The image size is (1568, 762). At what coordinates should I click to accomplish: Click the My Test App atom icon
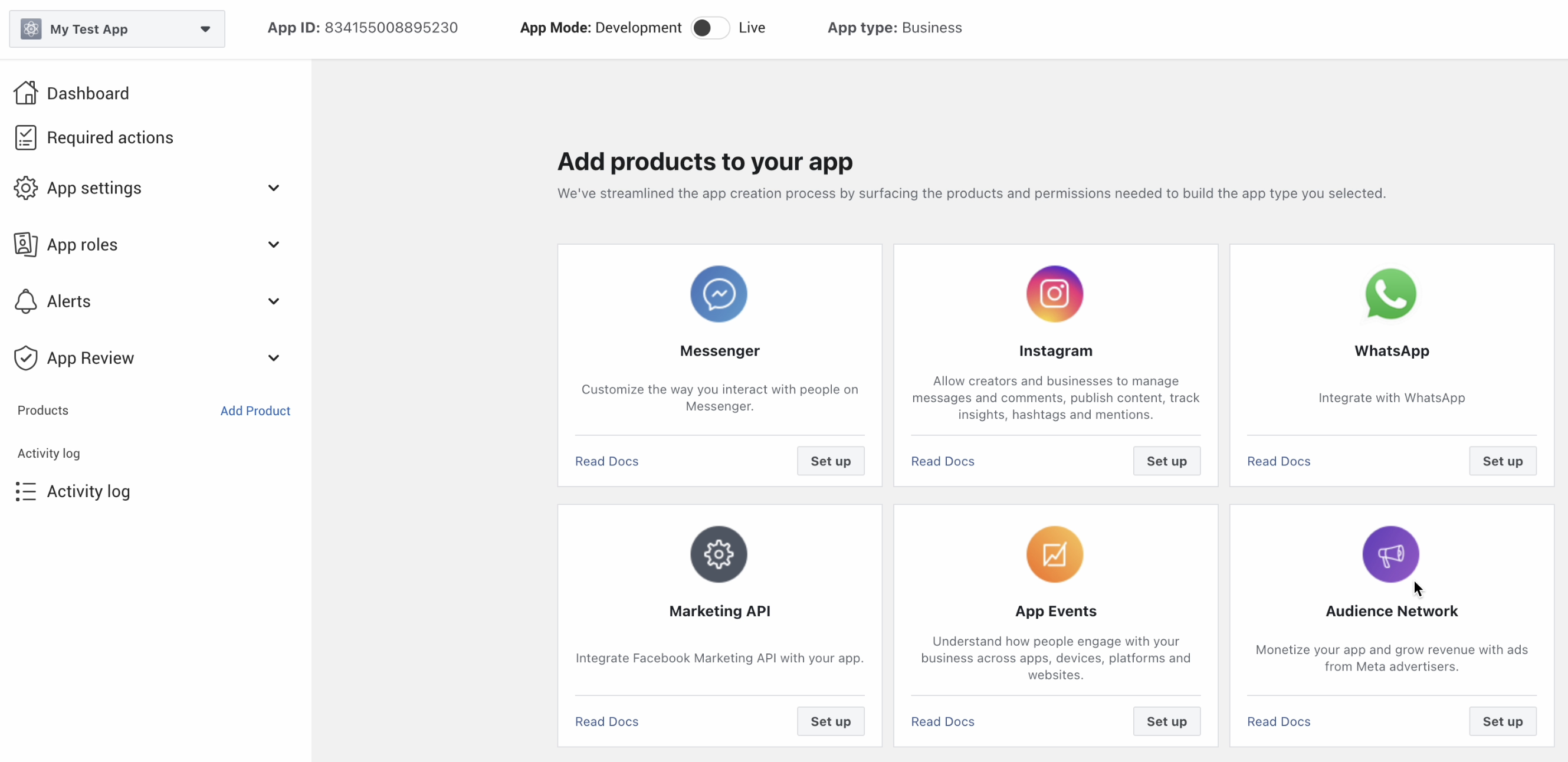(31, 29)
